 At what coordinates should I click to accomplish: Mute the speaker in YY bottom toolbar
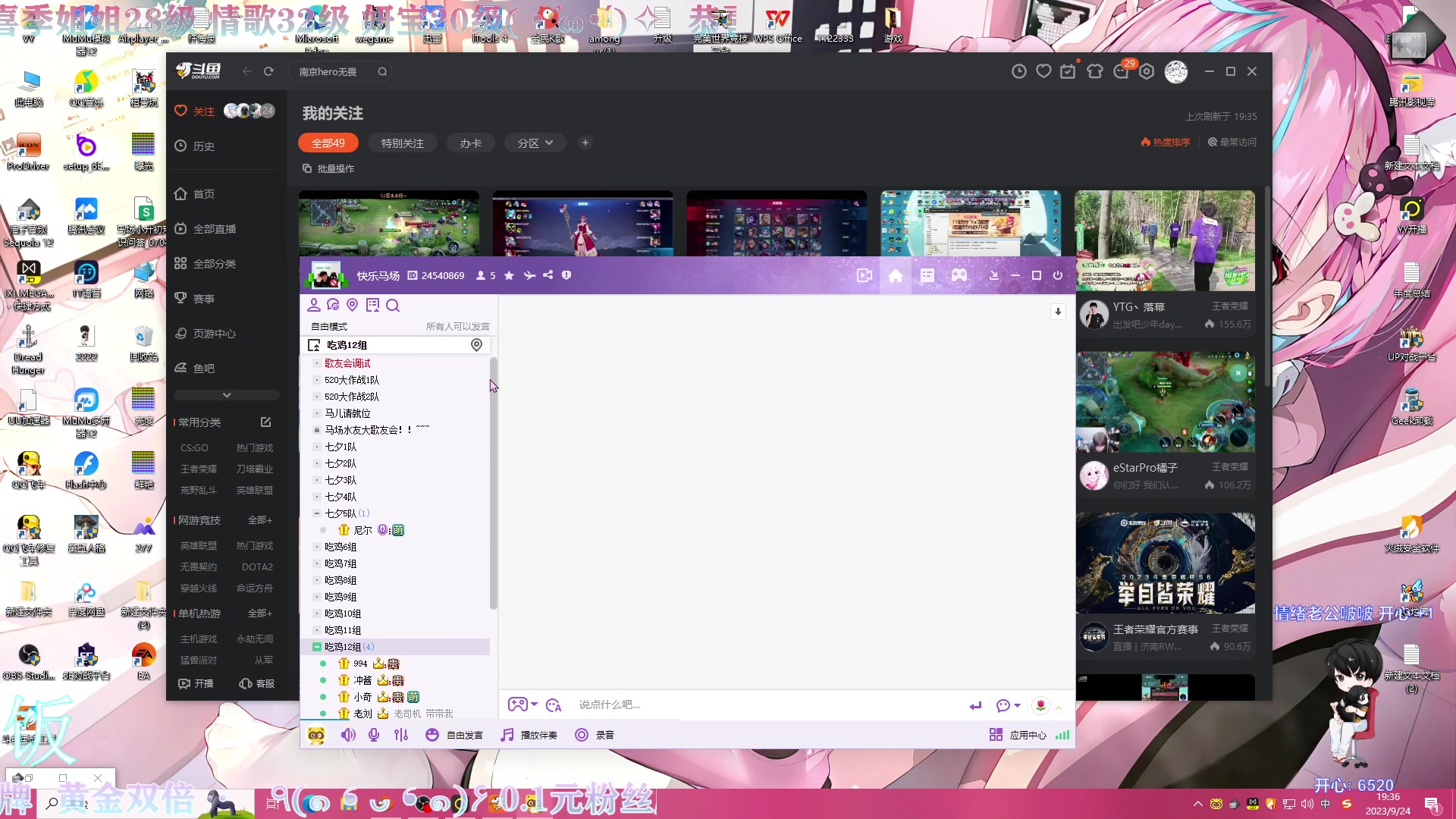tap(348, 735)
